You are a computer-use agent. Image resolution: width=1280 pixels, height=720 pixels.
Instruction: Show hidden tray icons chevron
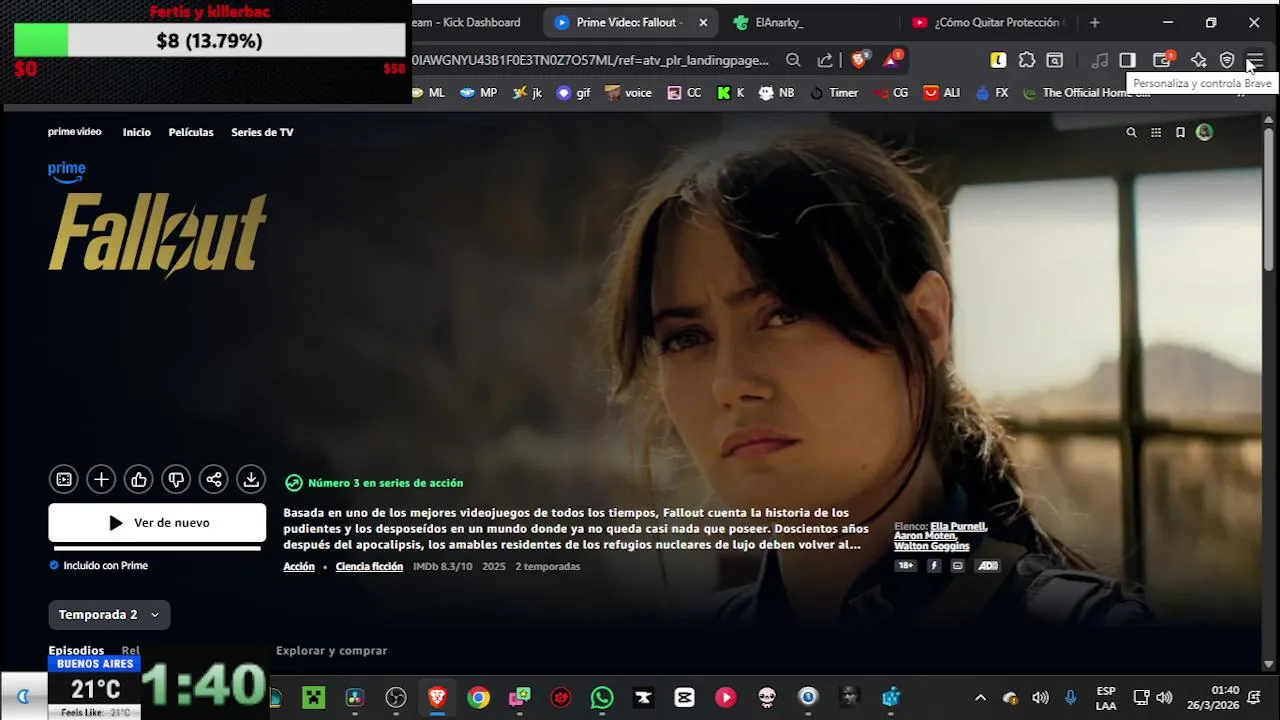pos(980,697)
